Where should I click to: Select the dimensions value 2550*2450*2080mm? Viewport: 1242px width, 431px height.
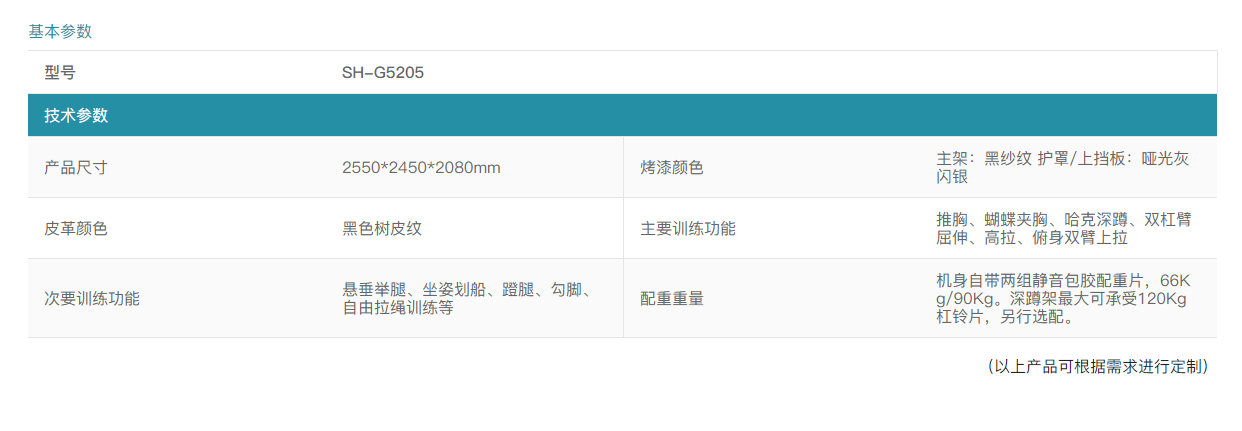coord(421,167)
